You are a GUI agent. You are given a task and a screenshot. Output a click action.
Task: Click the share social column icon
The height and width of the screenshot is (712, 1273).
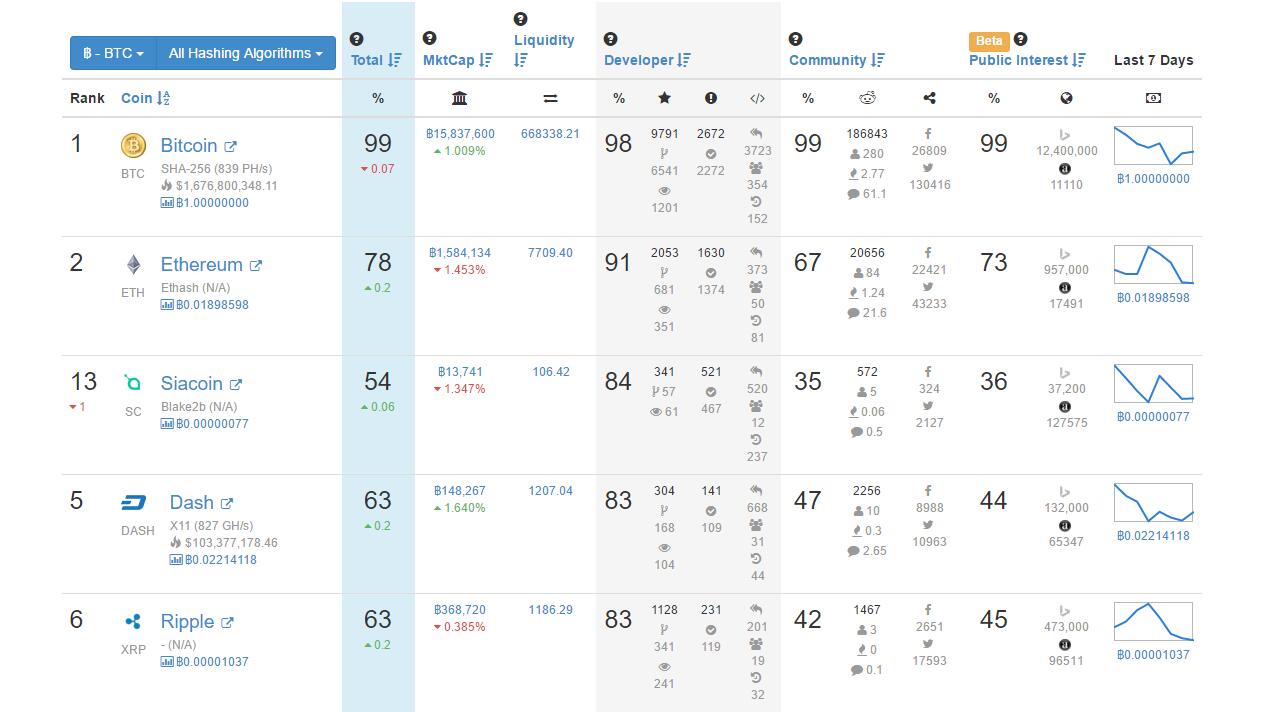pos(929,98)
